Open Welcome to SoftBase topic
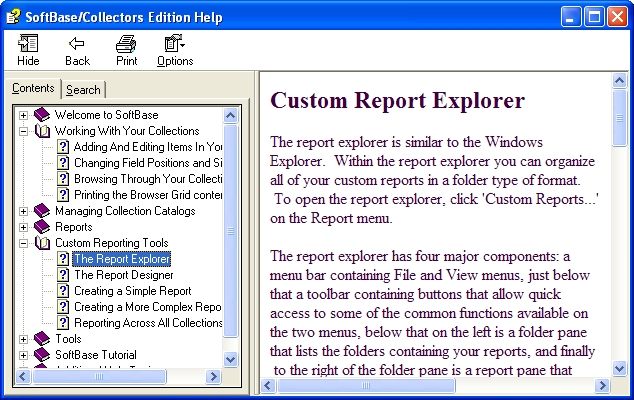634x400 pixels. [106, 115]
